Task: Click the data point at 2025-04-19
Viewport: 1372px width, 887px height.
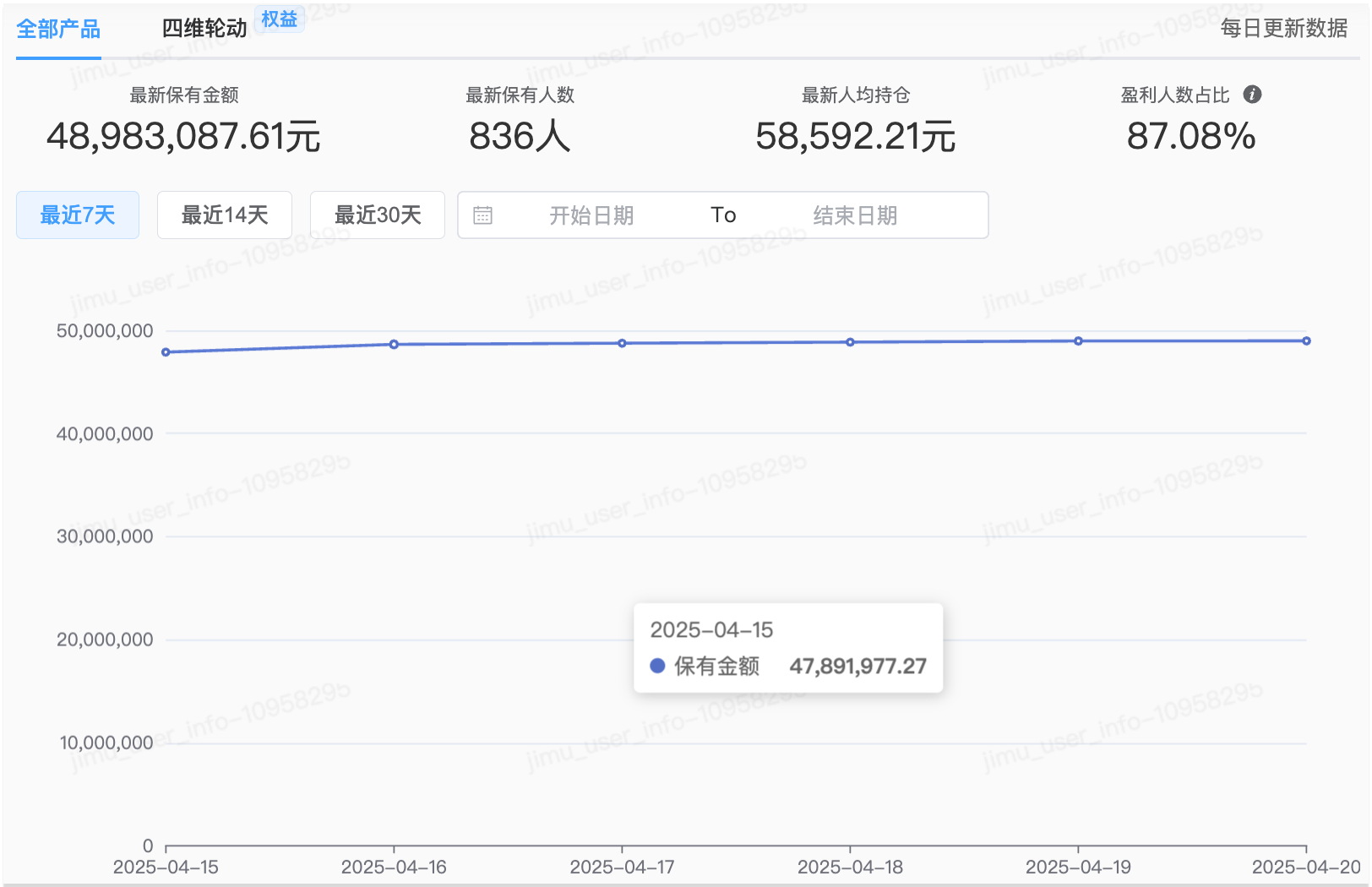Action: tap(1078, 341)
